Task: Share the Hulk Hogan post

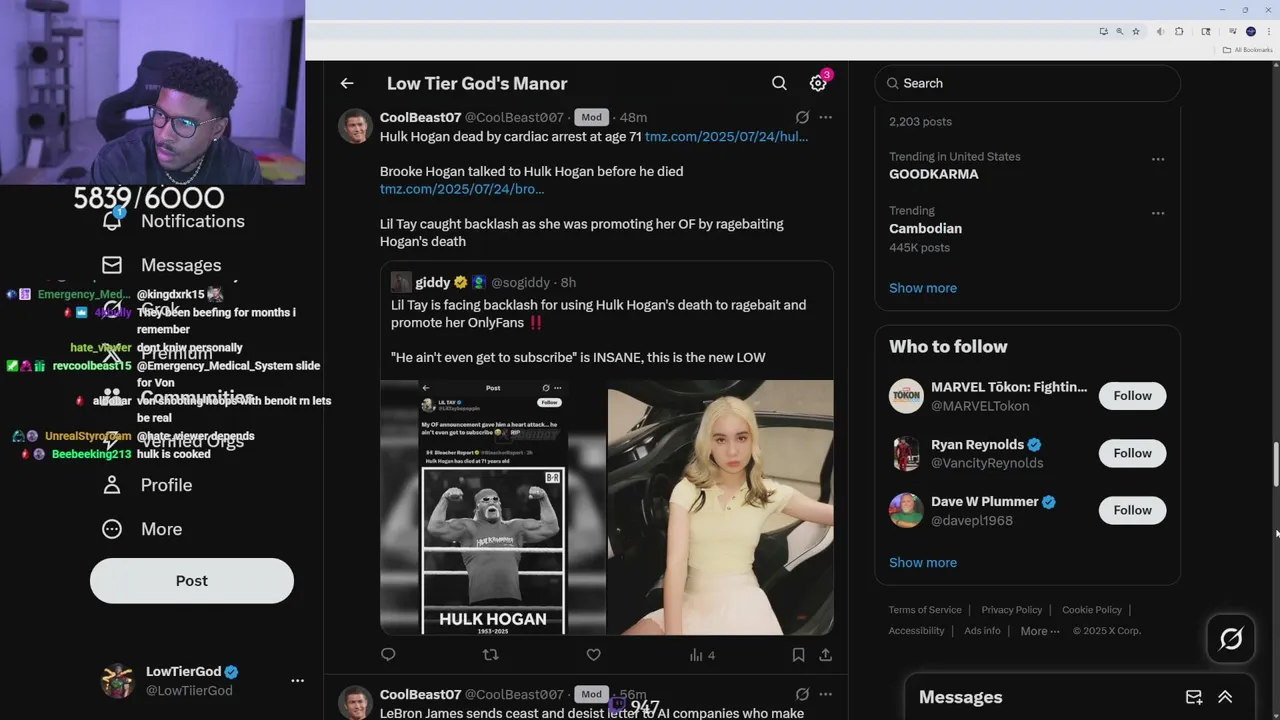Action: click(825, 655)
